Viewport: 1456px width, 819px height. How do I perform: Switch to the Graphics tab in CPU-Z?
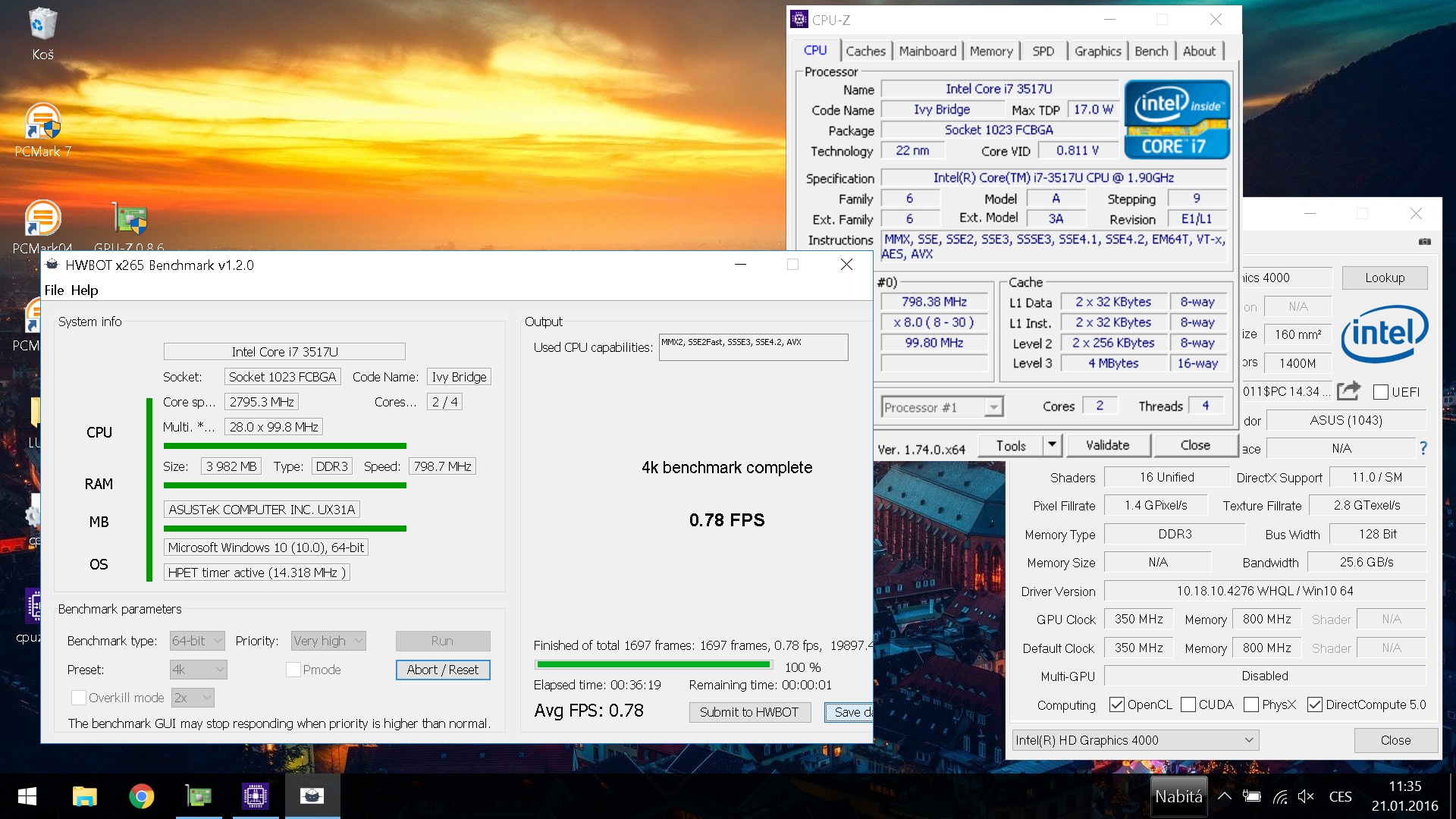(1097, 51)
